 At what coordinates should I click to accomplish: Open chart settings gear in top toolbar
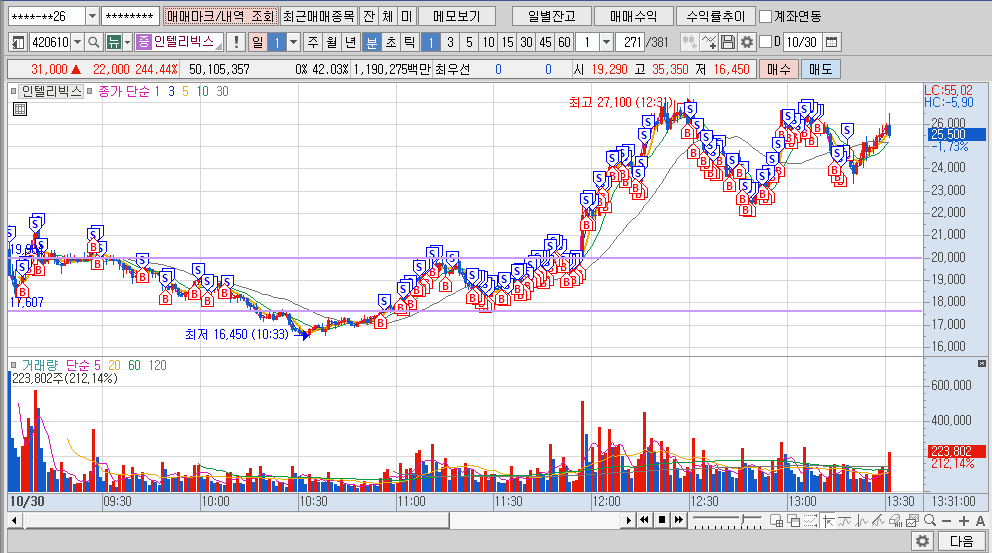coord(747,42)
